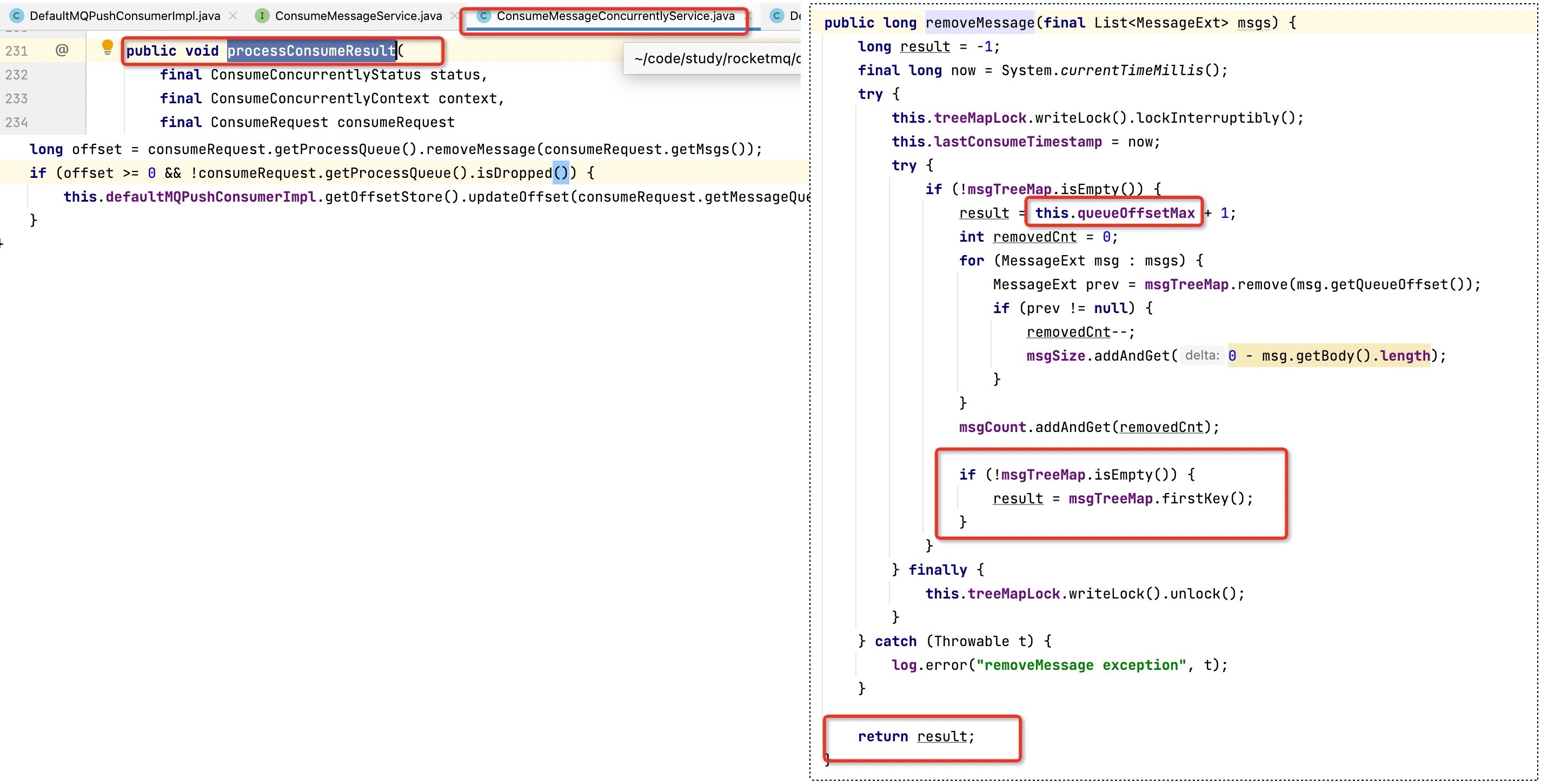
Task: Click line number 232 in the gutter
Action: pos(17,75)
